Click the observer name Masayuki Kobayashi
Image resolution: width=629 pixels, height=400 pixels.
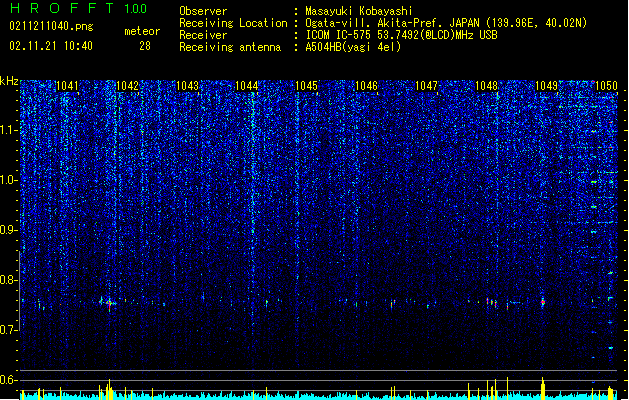359,11
